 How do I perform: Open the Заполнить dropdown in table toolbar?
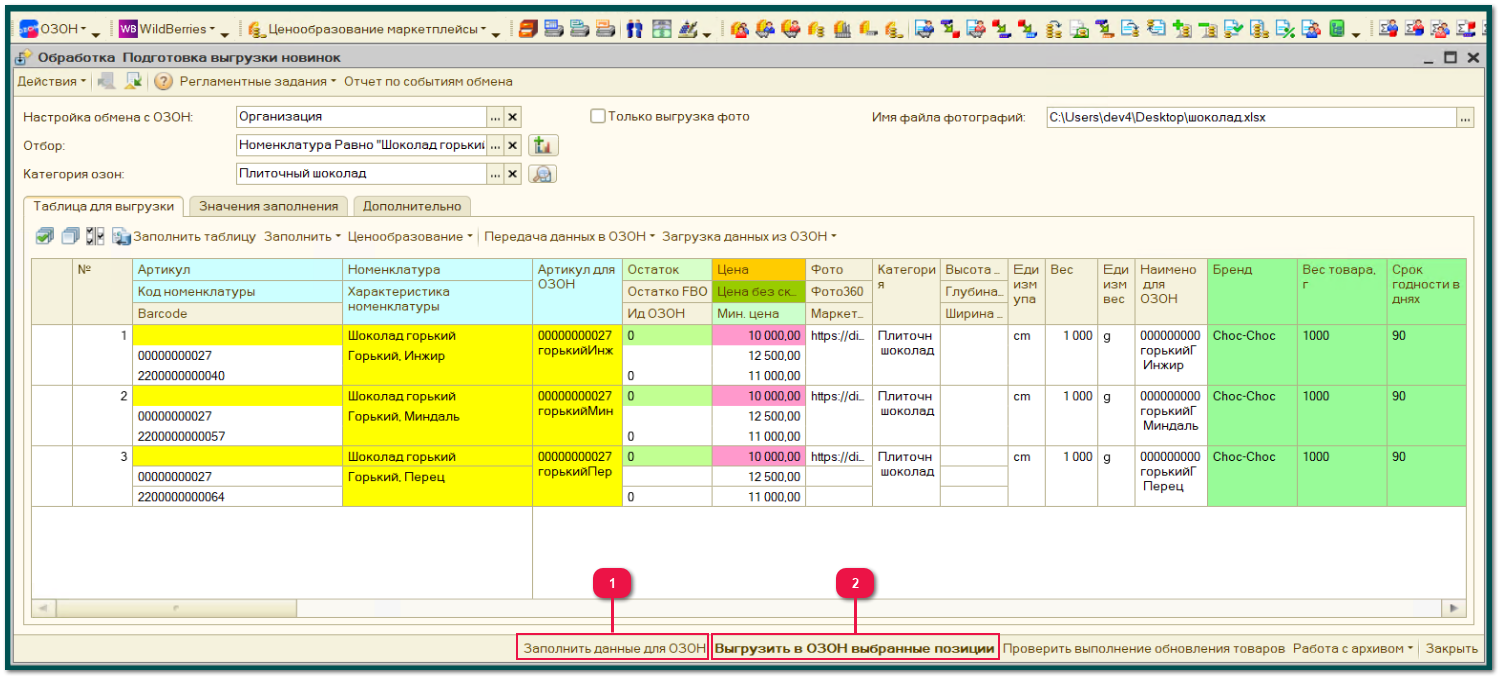(302, 237)
